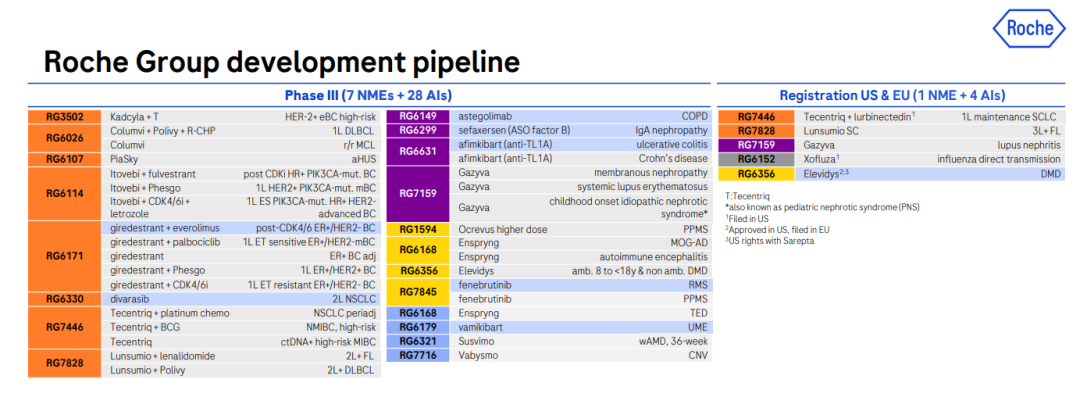The height and width of the screenshot is (415, 1080).
Task: Click the RG6321 code cell
Action: (x=417, y=341)
